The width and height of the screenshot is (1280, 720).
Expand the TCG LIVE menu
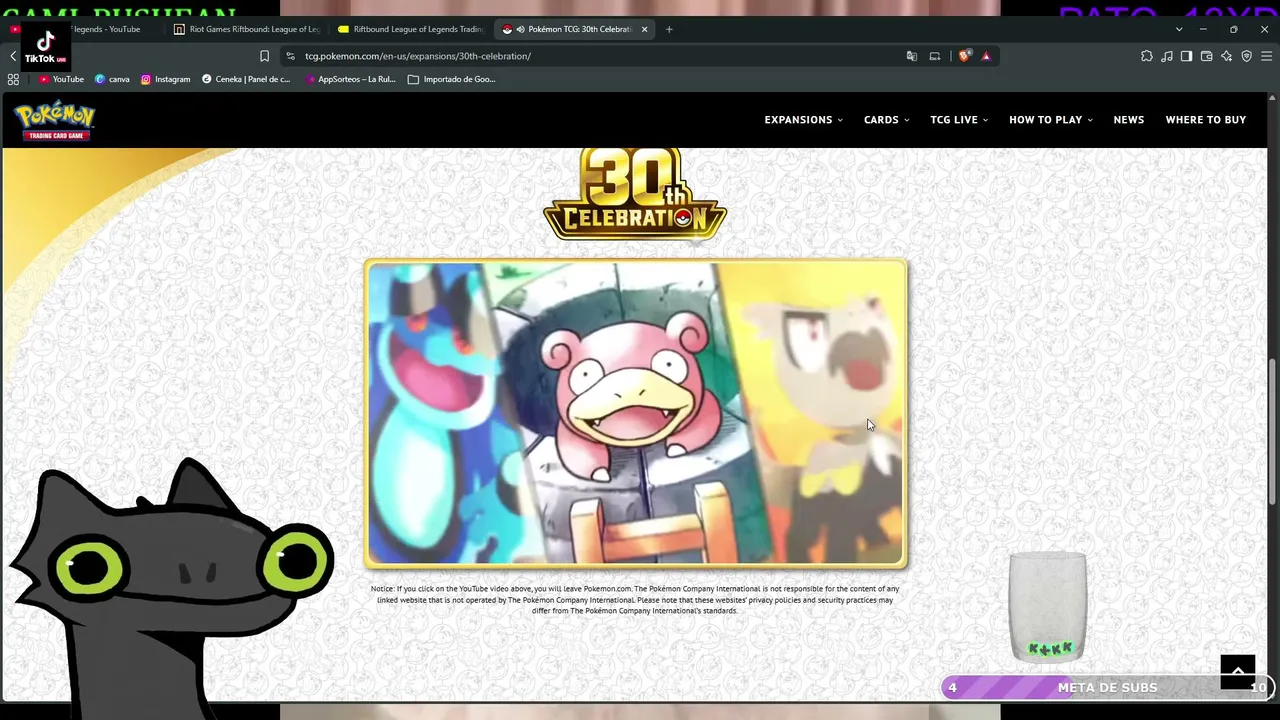point(959,120)
